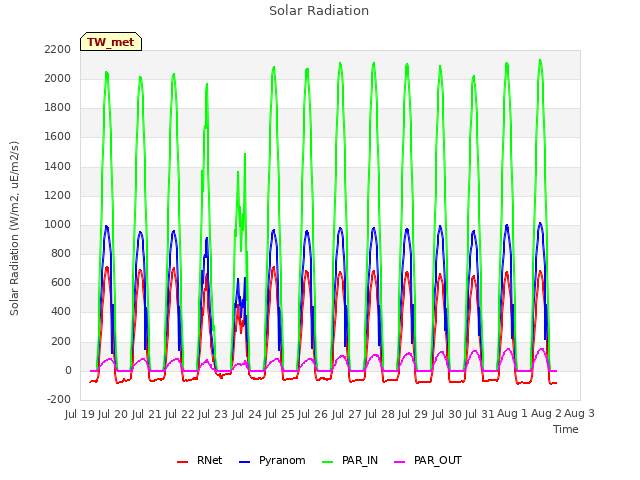
Task: Click the 1400 y-axis tick label
Action: point(58,166)
